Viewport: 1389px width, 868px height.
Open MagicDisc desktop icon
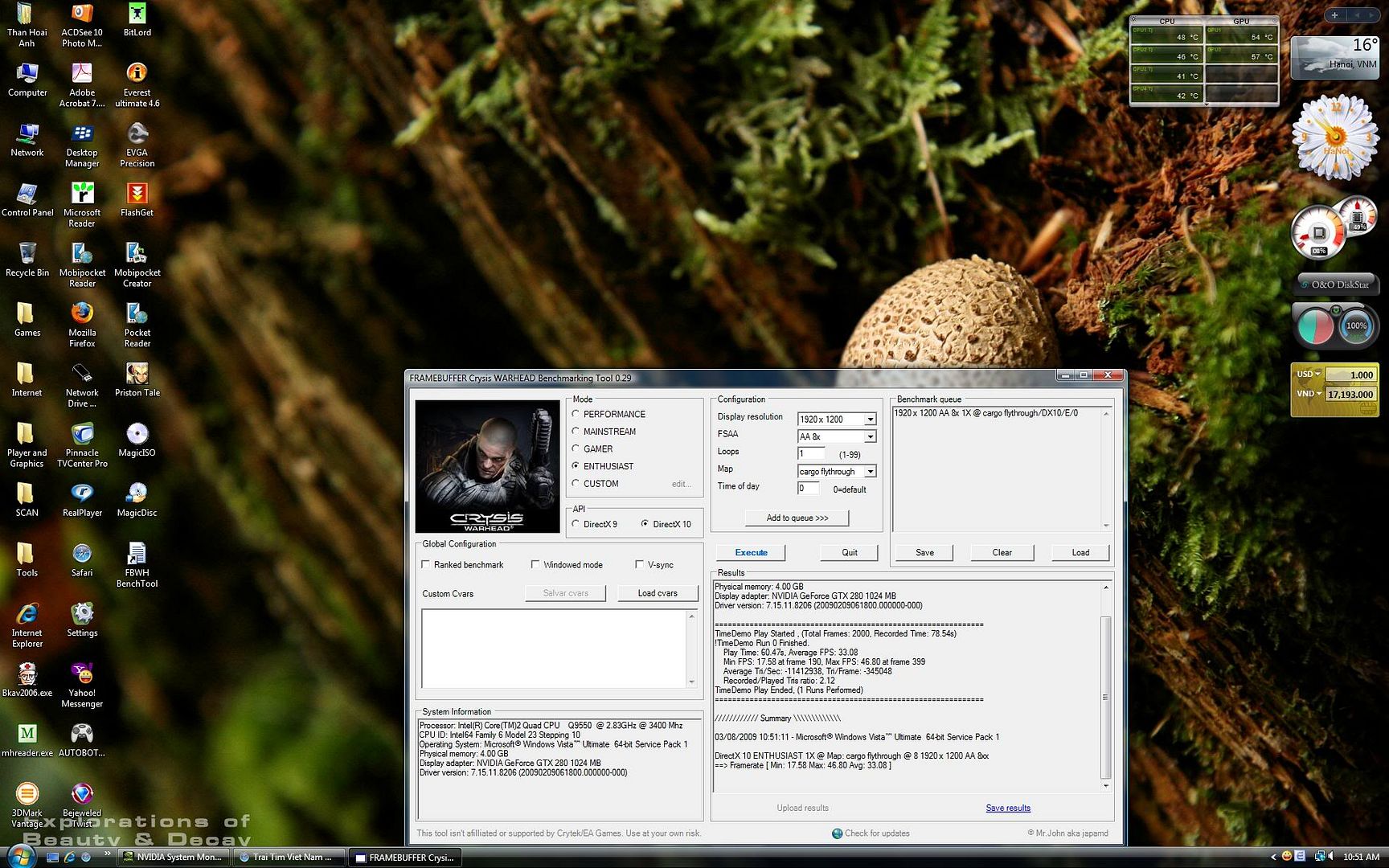click(x=137, y=501)
